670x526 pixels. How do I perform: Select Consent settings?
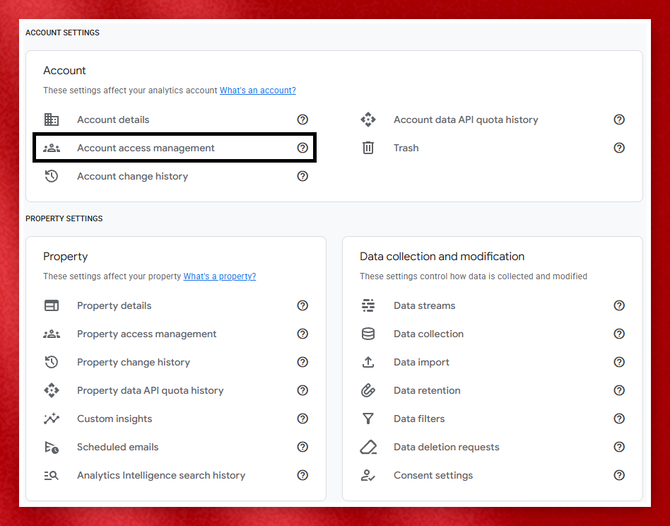[x=433, y=475]
